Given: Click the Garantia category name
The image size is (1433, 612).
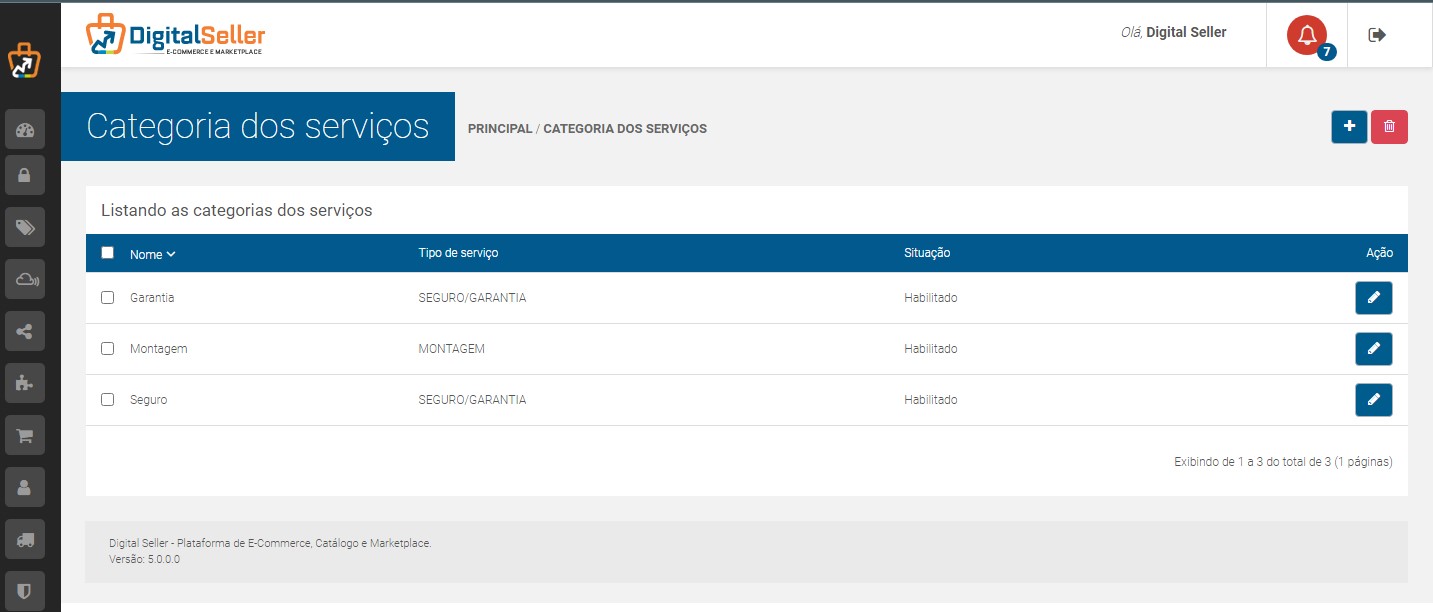Looking at the screenshot, I should pyautogui.click(x=152, y=298).
